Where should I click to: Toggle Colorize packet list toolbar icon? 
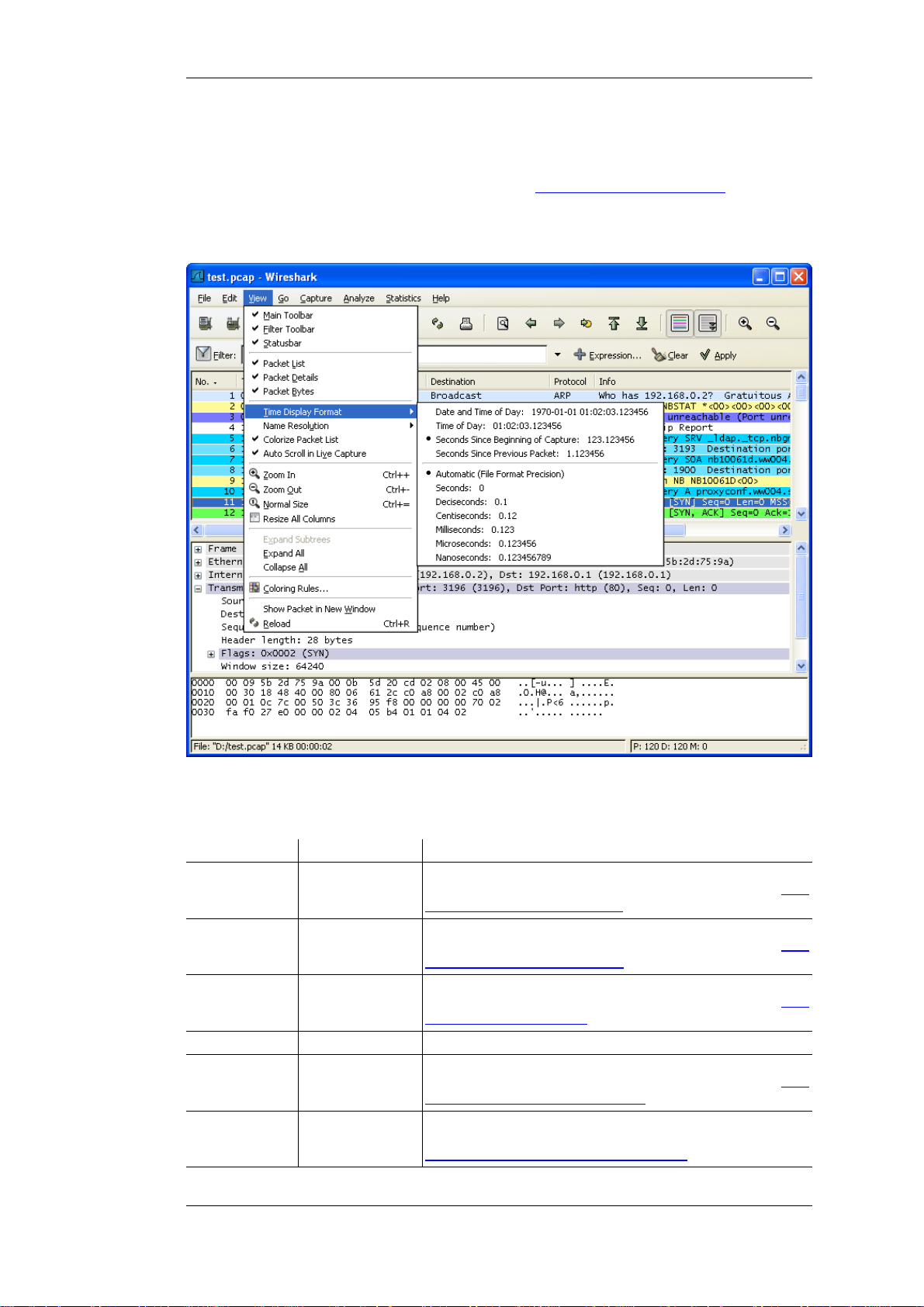click(x=680, y=323)
